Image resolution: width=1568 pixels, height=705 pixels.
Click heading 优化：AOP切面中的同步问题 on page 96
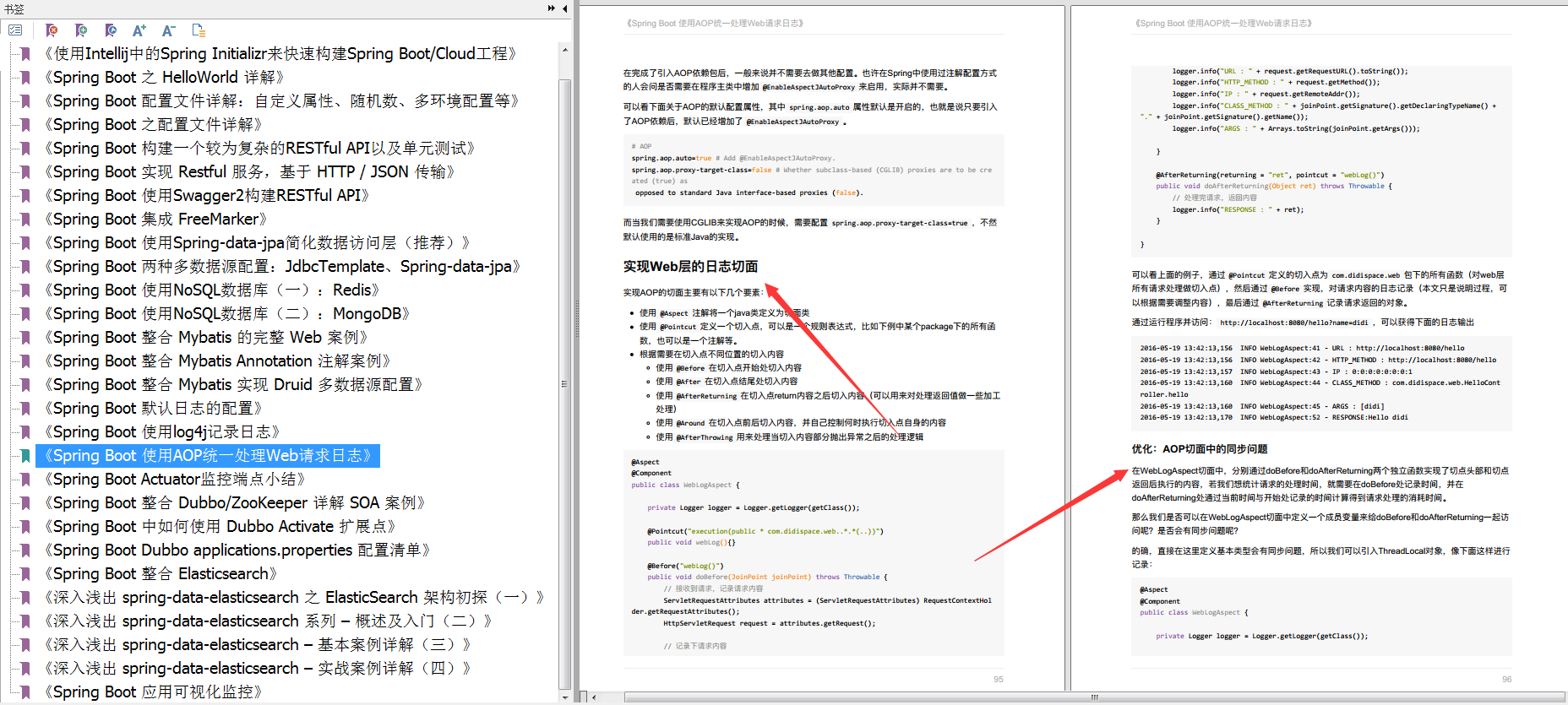click(1199, 449)
